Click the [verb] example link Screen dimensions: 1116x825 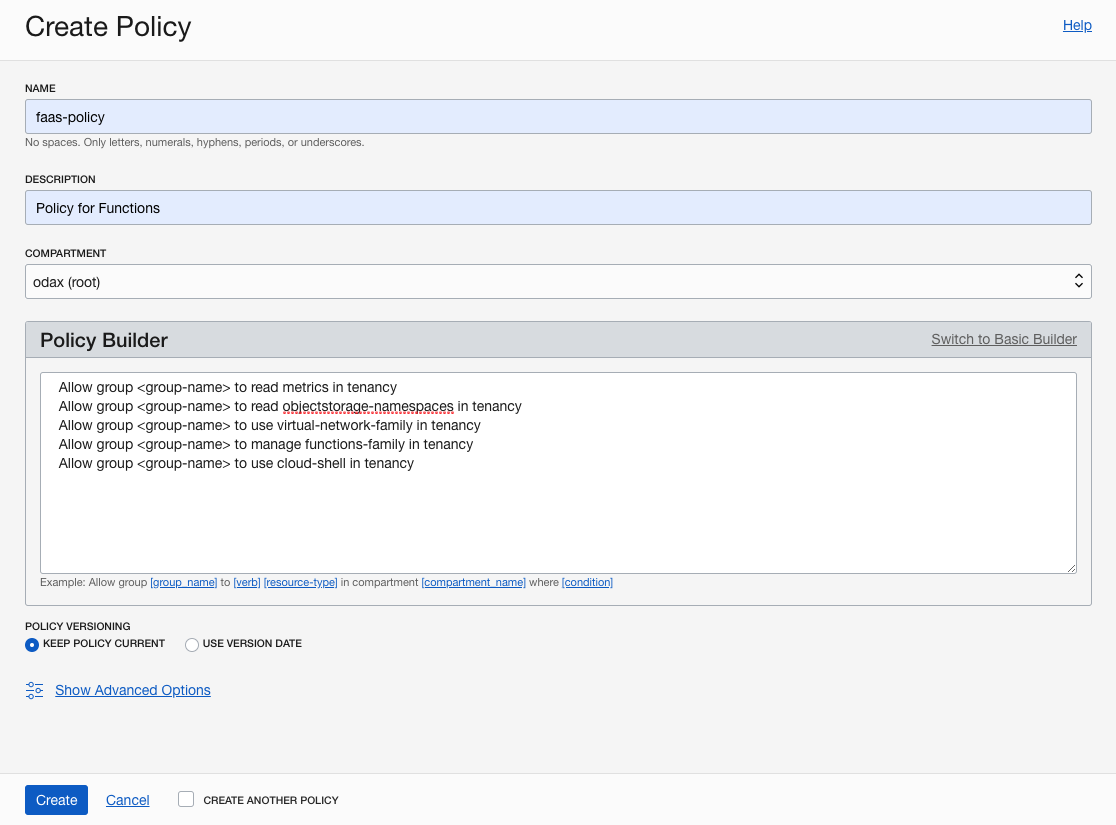pyautogui.click(x=247, y=582)
